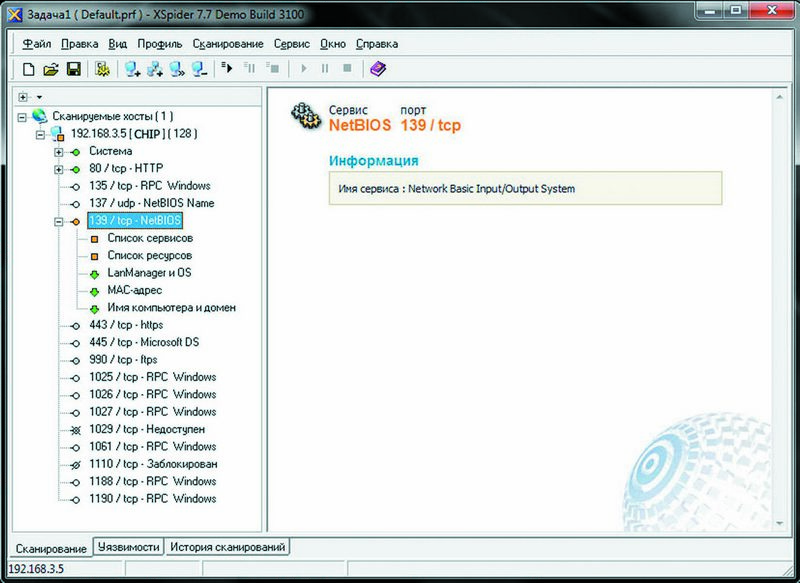Select 1110 / tcp - Заблокирован row
The height and width of the screenshot is (583, 800).
[153, 464]
